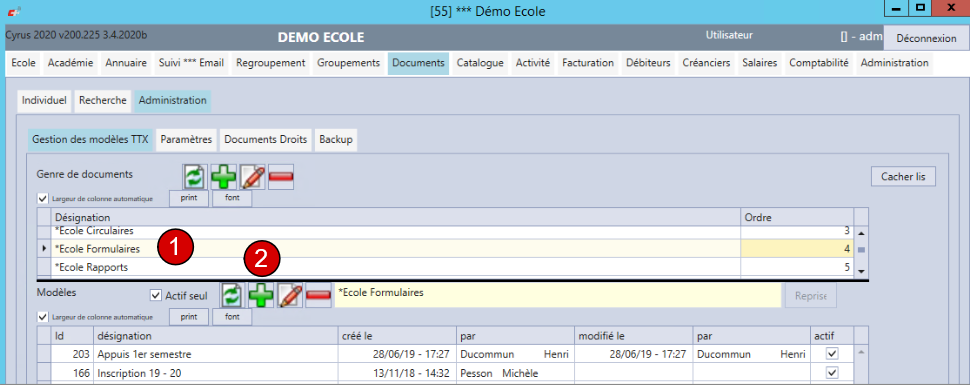
Task: Toggle actif checkbox for Appuis 1er semestre
Action: click(832, 354)
